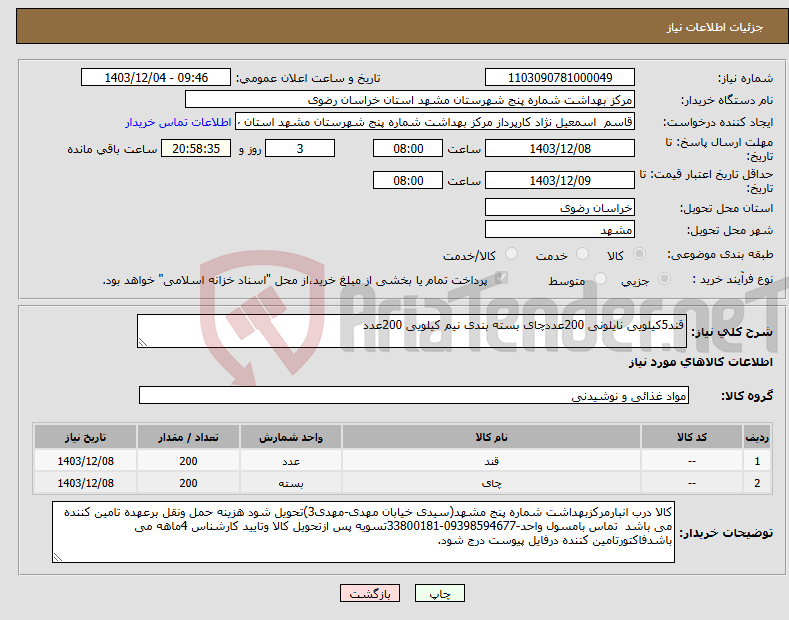Select the متوسط purchase type radio
The height and width of the screenshot is (620, 789).
(600, 279)
